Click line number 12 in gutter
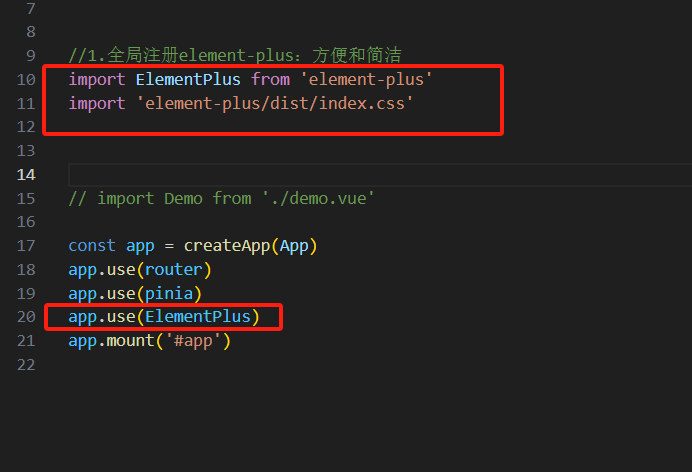This screenshot has height=472, width=692. point(26,127)
